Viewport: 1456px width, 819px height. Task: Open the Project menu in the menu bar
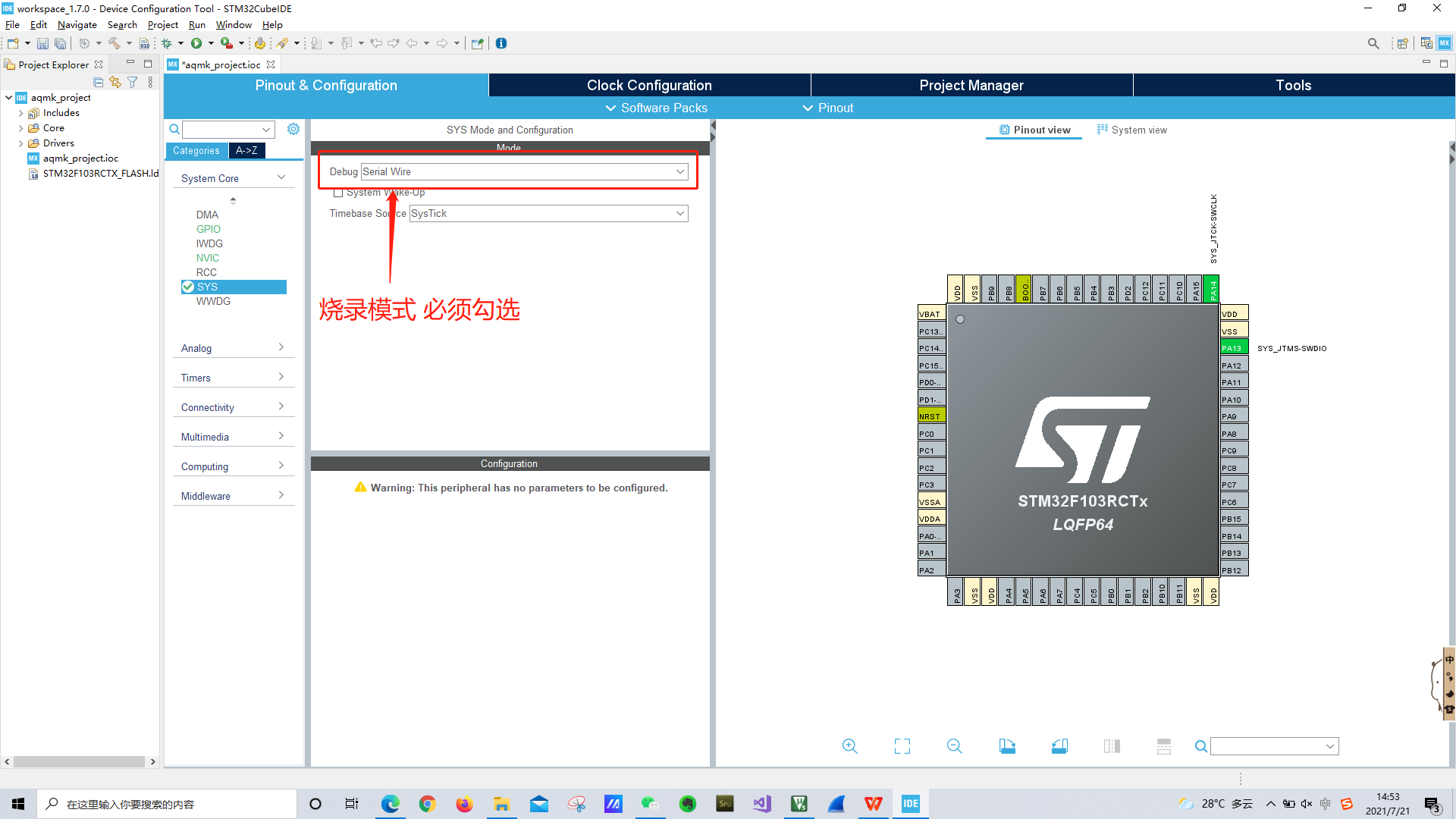163,24
